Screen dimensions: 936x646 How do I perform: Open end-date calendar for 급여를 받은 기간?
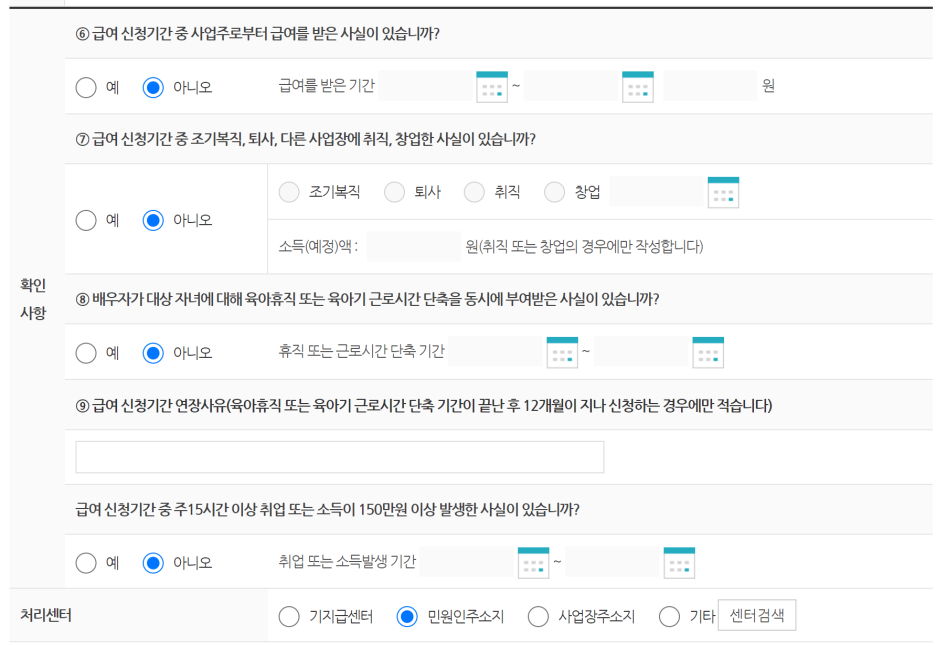(638, 87)
